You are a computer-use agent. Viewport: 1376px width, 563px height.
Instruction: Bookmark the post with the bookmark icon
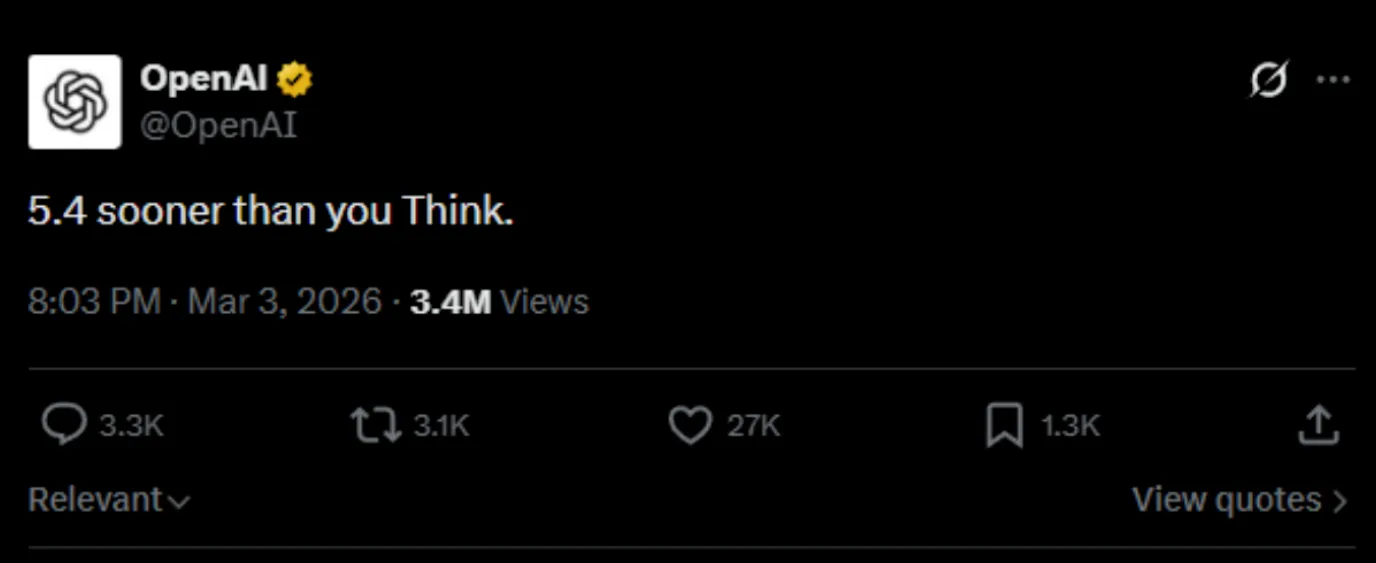tap(1004, 426)
